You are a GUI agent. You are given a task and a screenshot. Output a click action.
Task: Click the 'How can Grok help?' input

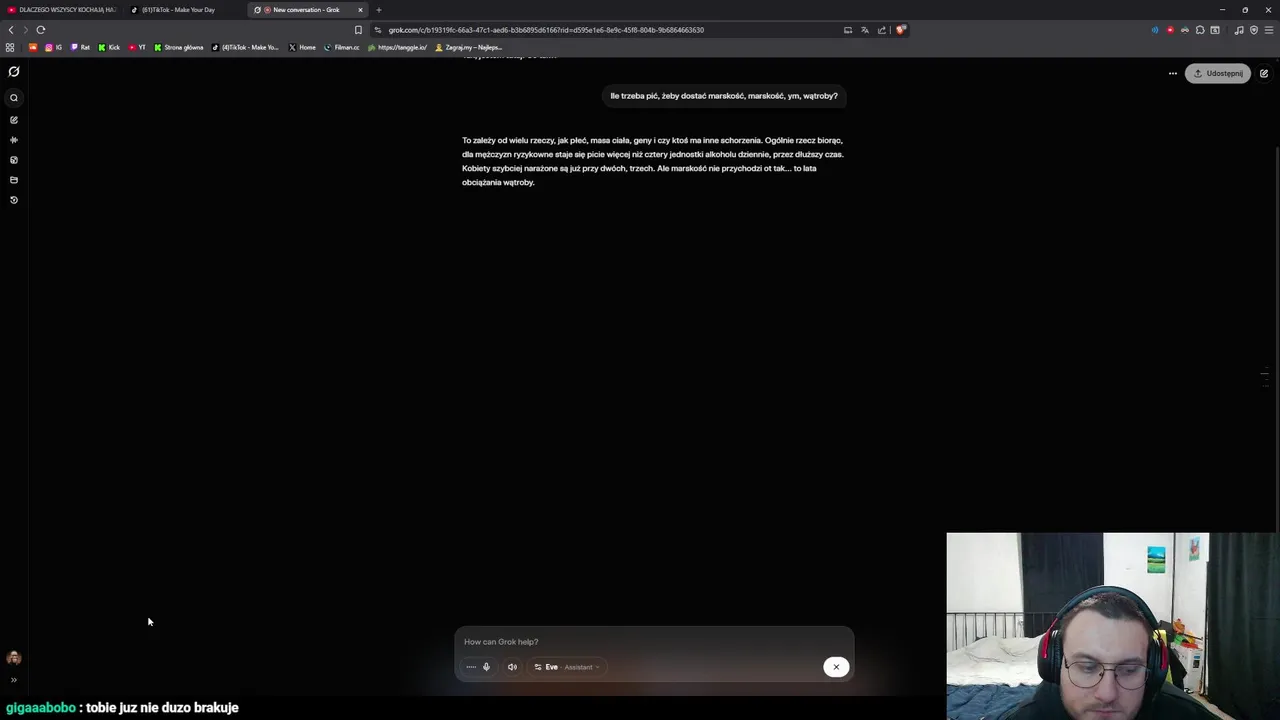click(654, 642)
